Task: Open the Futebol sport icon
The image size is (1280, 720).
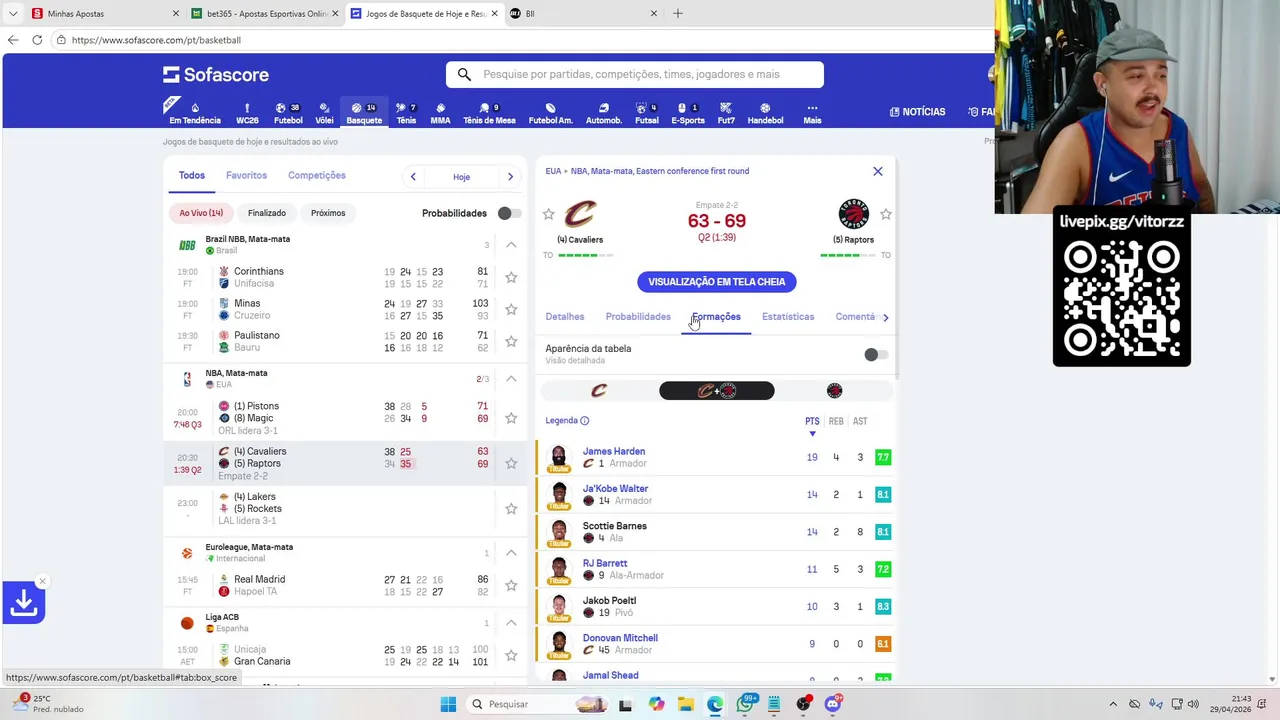Action: [288, 113]
